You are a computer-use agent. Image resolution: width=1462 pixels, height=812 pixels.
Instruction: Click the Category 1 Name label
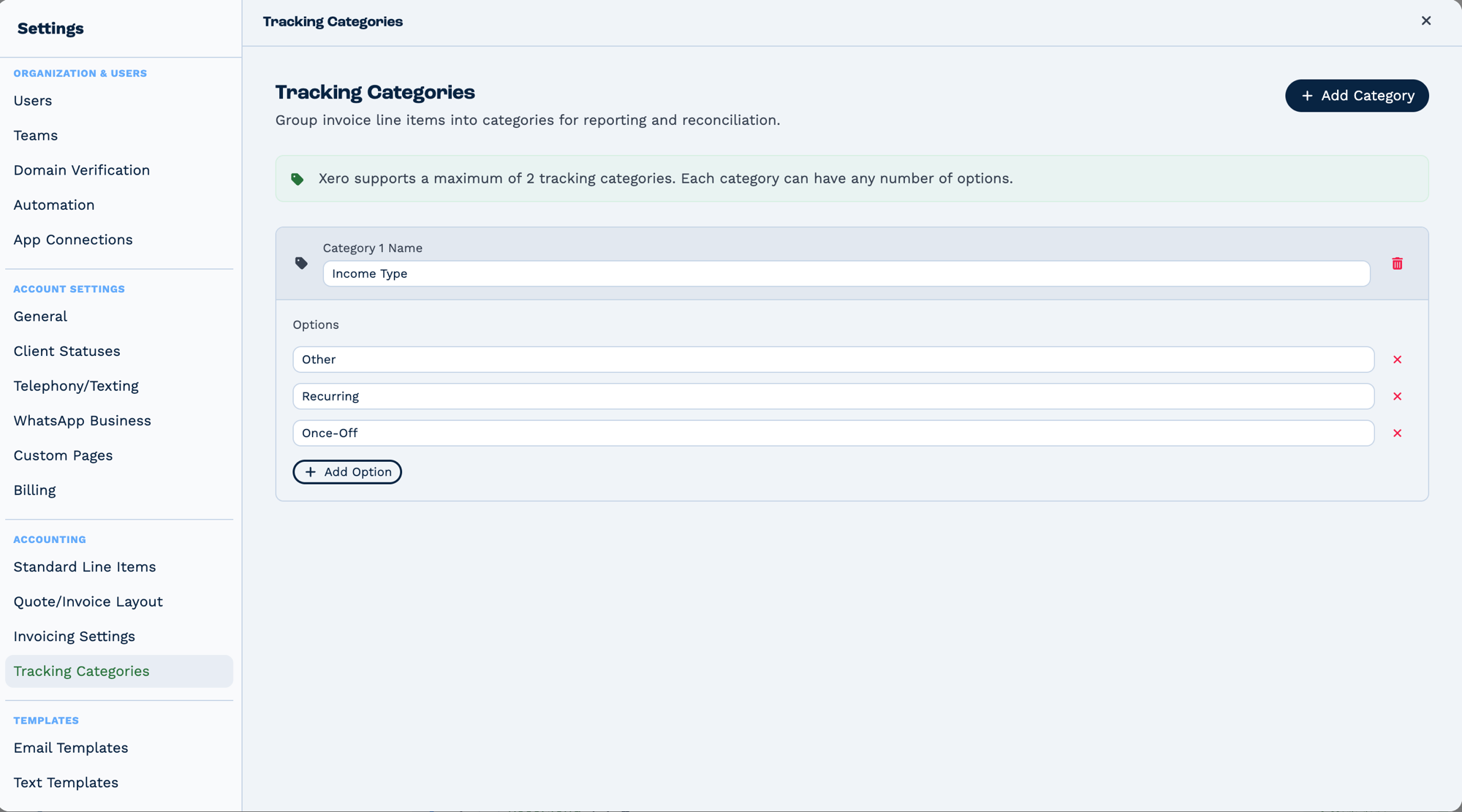[x=373, y=248]
